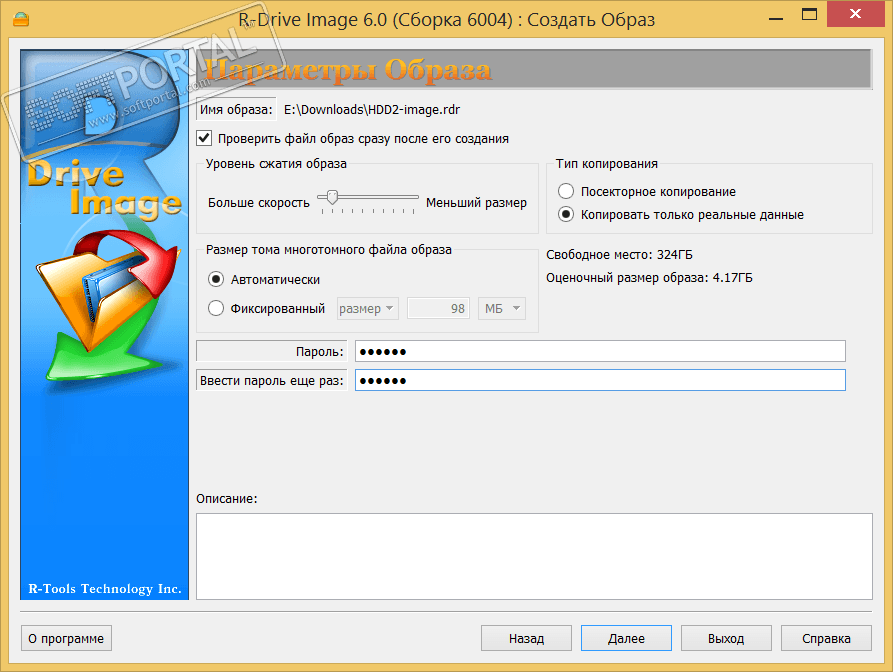
Task: Close the R-Drive Image window
Action: tap(855, 14)
